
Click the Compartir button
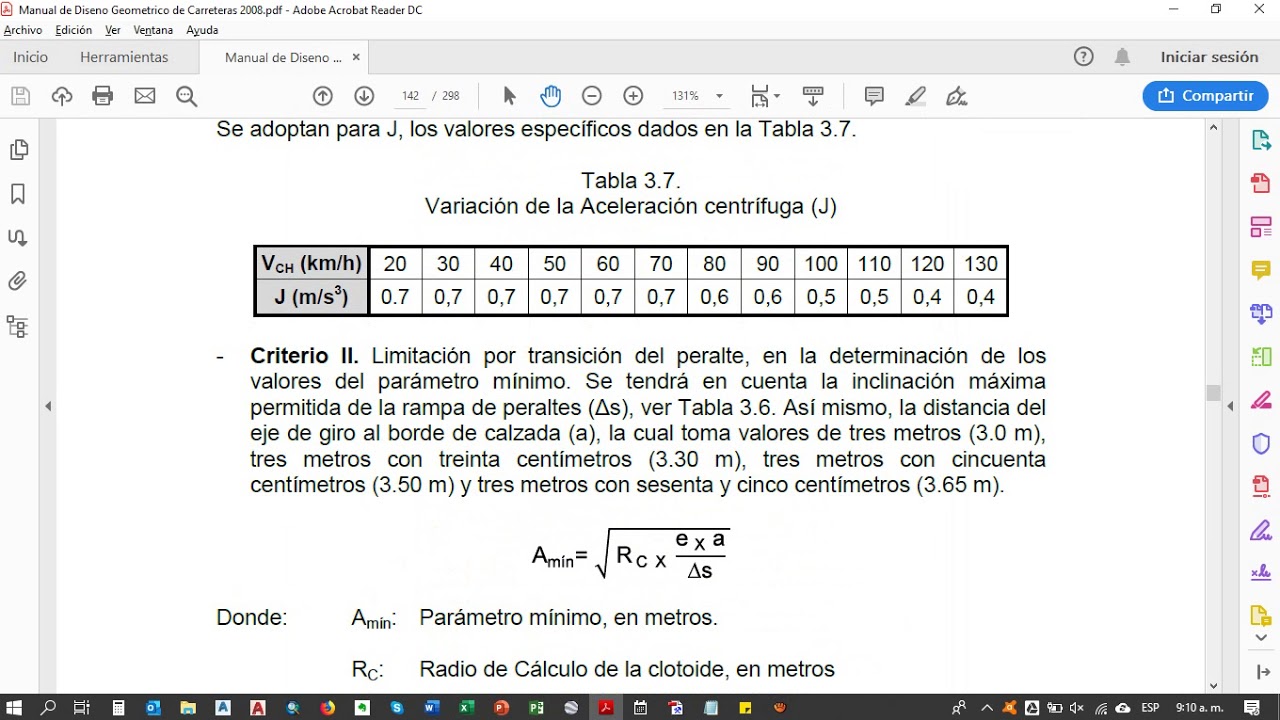click(1205, 96)
